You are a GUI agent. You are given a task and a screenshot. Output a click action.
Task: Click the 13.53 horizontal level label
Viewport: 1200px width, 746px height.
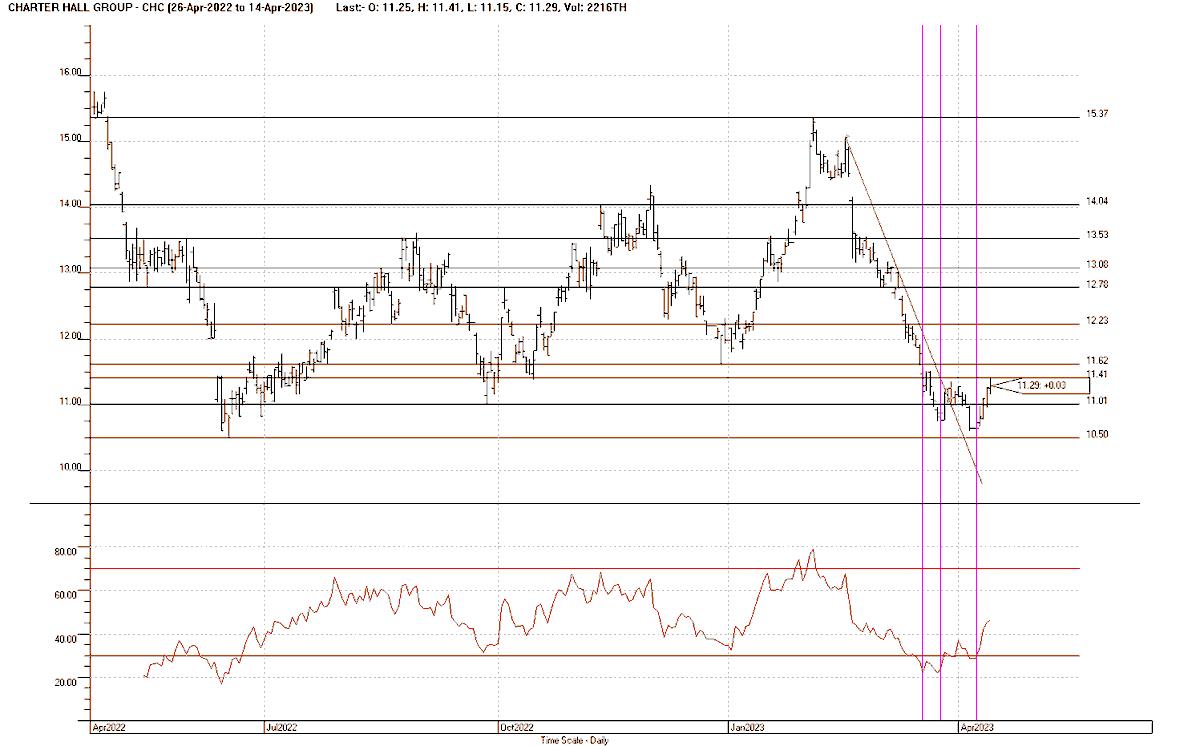pos(1097,235)
